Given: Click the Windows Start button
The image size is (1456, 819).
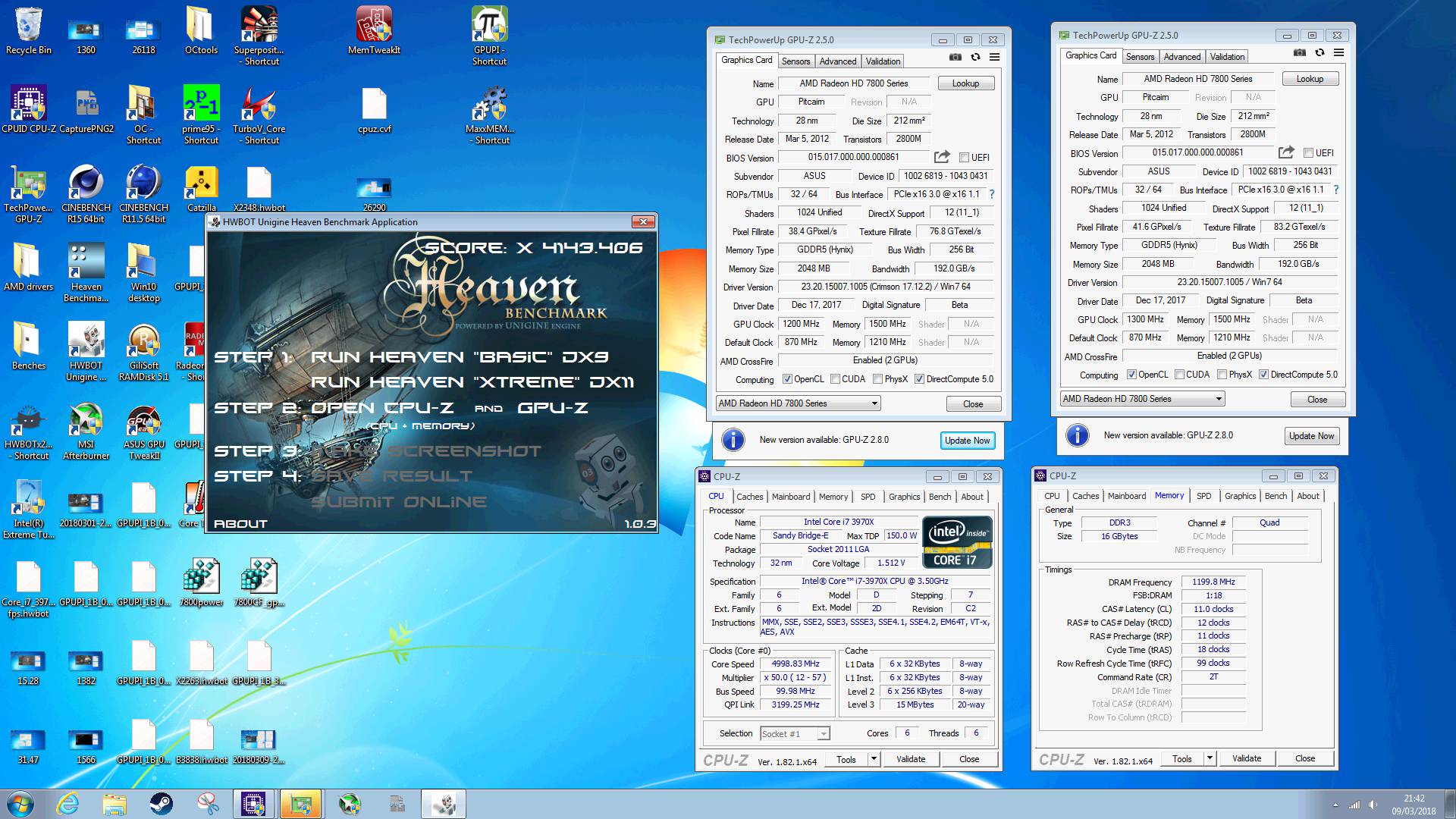Looking at the screenshot, I should [x=20, y=804].
